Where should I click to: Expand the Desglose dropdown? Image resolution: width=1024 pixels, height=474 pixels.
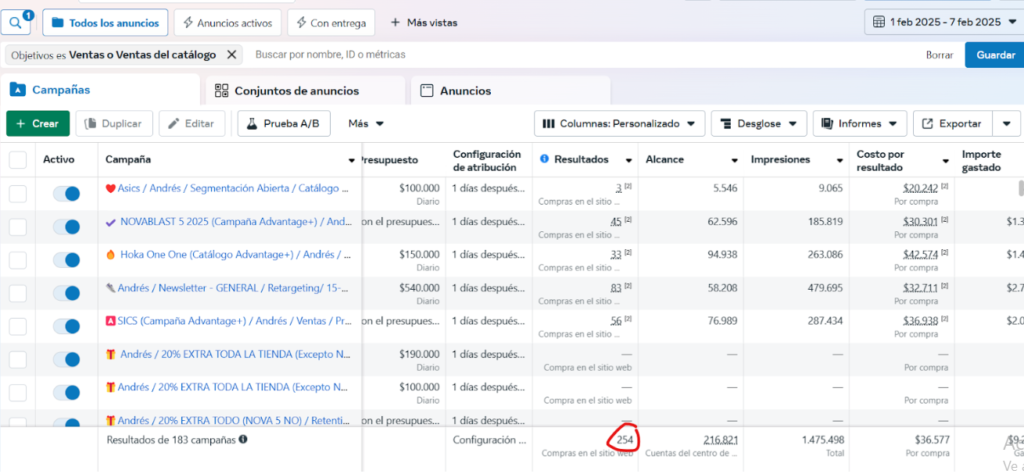[758, 124]
